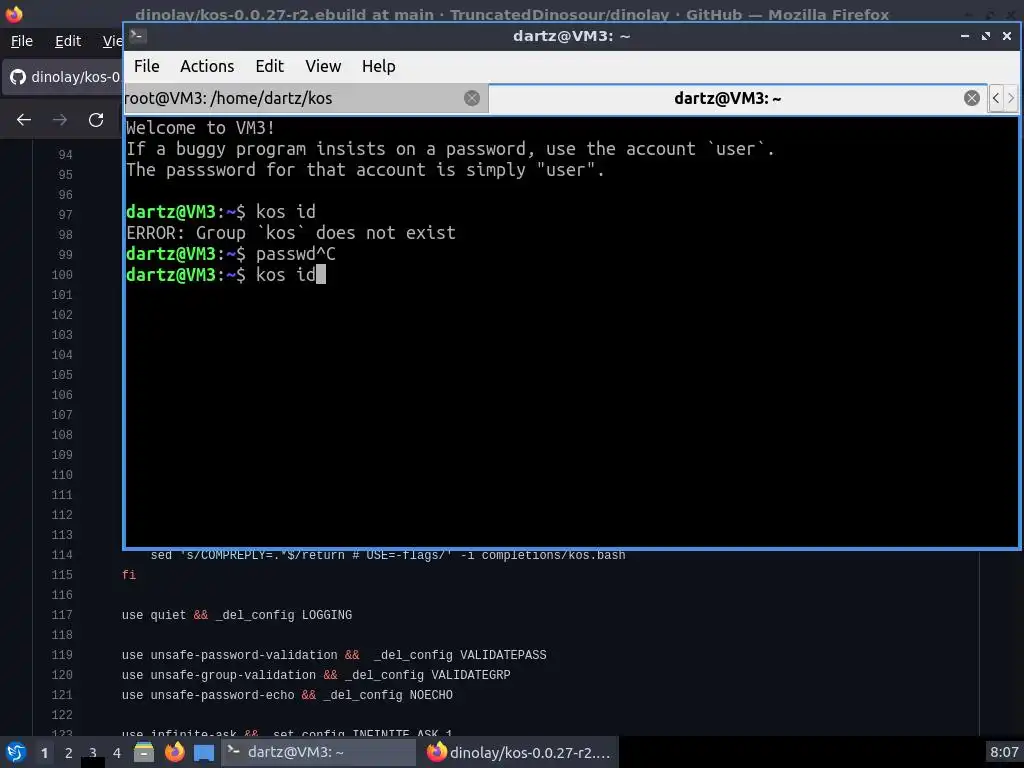This screenshot has width=1024, height=768.
Task: Open the terminal View menu
Action: pyautogui.click(x=323, y=66)
